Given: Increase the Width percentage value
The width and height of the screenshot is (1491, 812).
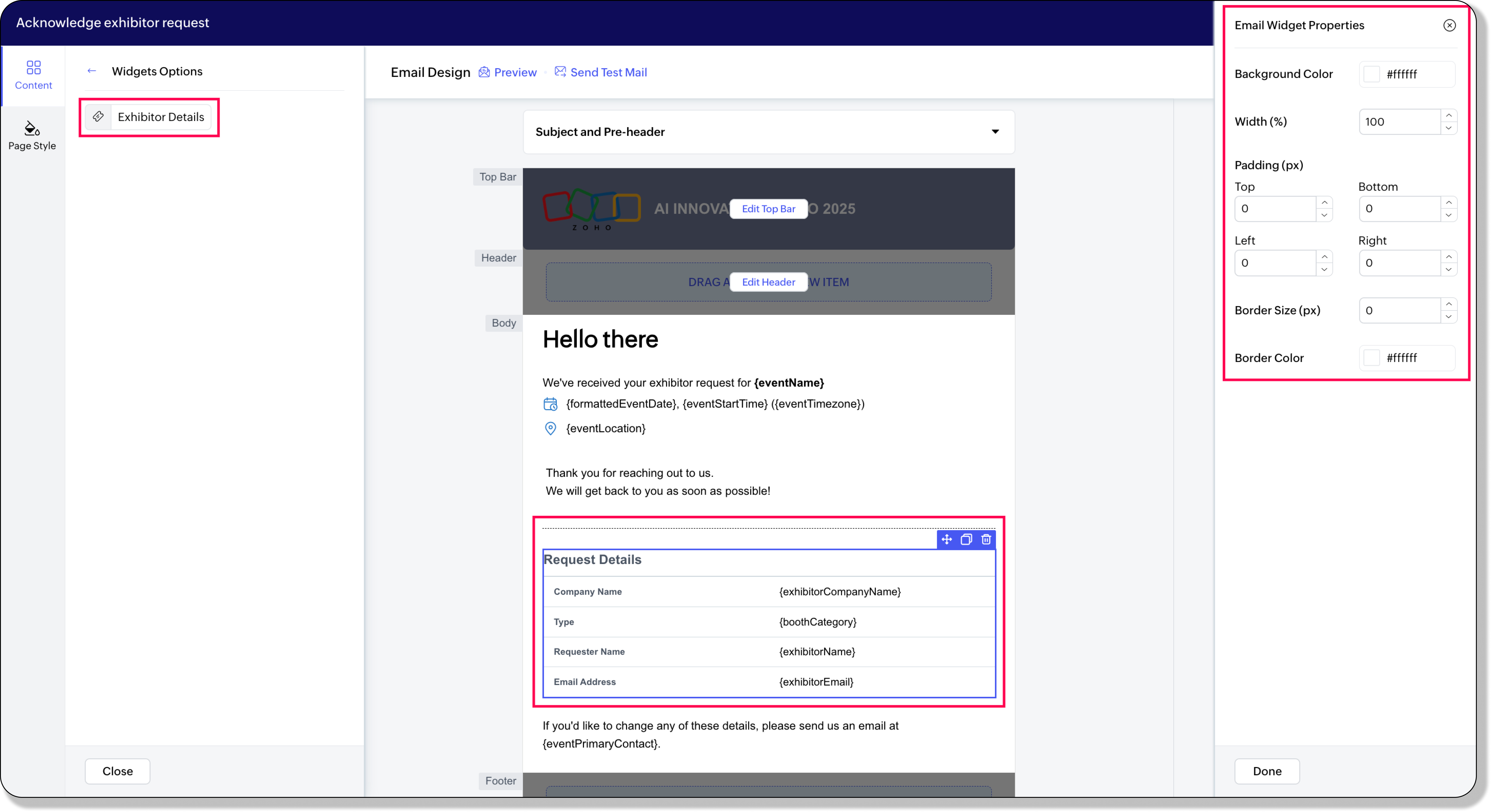Looking at the screenshot, I should tap(1448, 115).
